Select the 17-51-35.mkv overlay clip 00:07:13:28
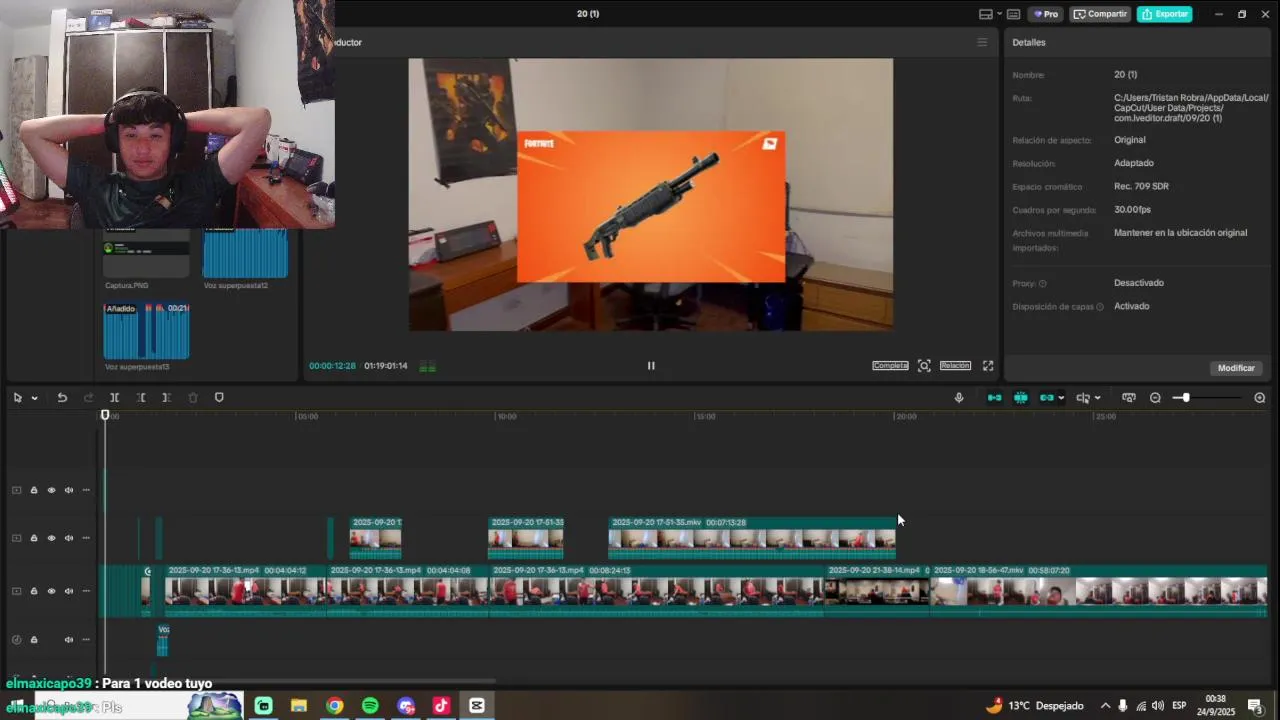This screenshot has height=720, width=1280. coord(752,538)
